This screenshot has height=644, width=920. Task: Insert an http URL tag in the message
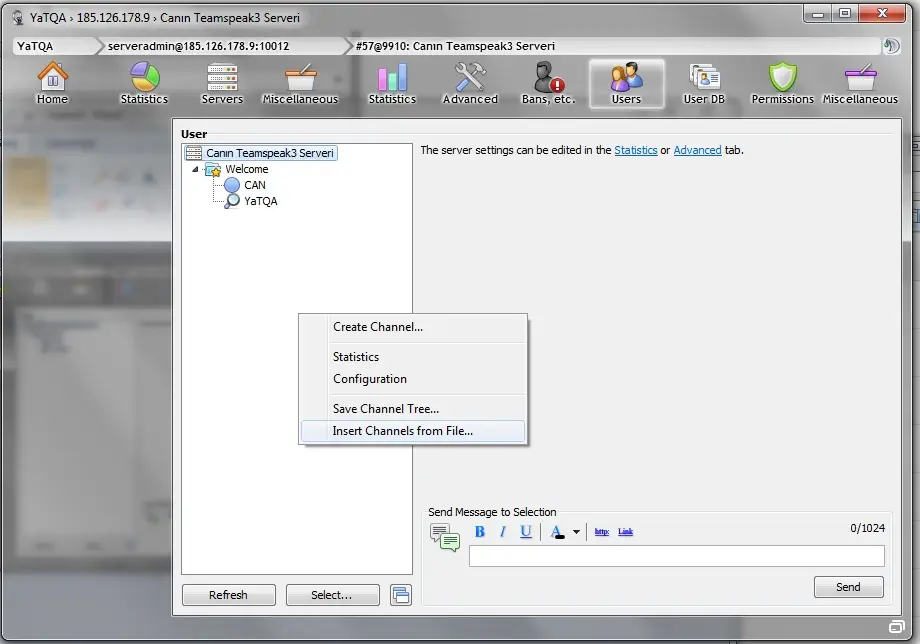click(x=601, y=531)
